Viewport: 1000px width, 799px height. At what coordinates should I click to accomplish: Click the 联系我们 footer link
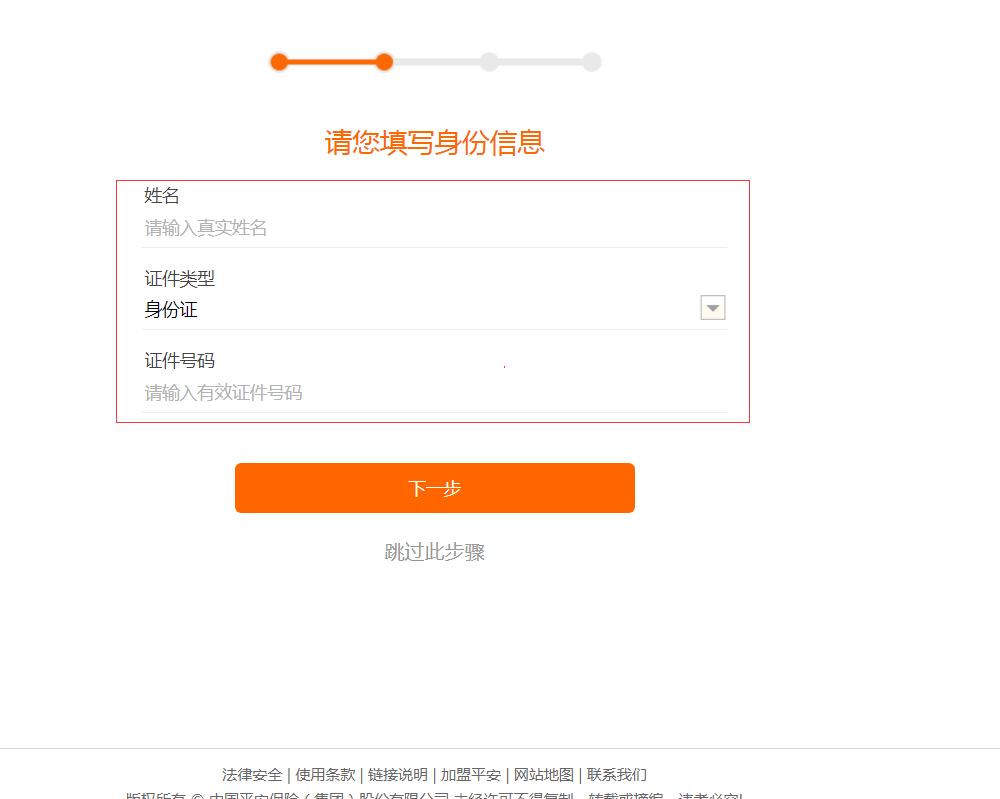[x=617, y=775]
